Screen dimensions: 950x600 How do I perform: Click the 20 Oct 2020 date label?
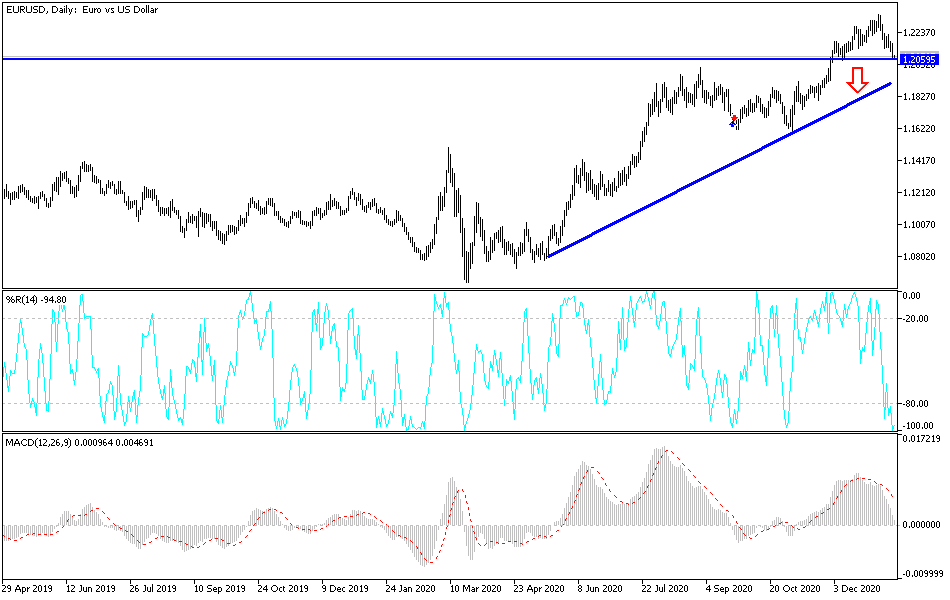tap(794, 588)
